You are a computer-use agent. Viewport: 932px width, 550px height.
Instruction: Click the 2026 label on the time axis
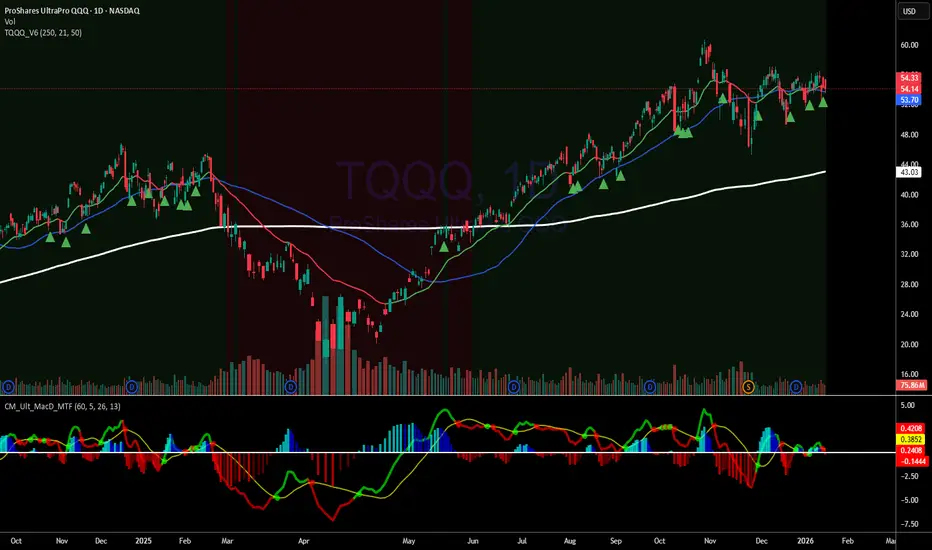click(x=805, y=541)
